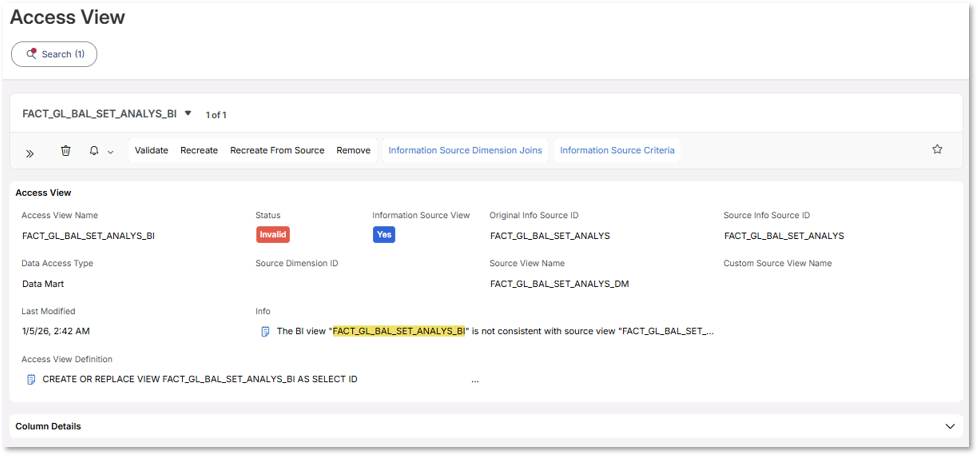Select the Access View Name value FACT_GL_BAL_SET_ANALYS_BI

coord(88,236)
